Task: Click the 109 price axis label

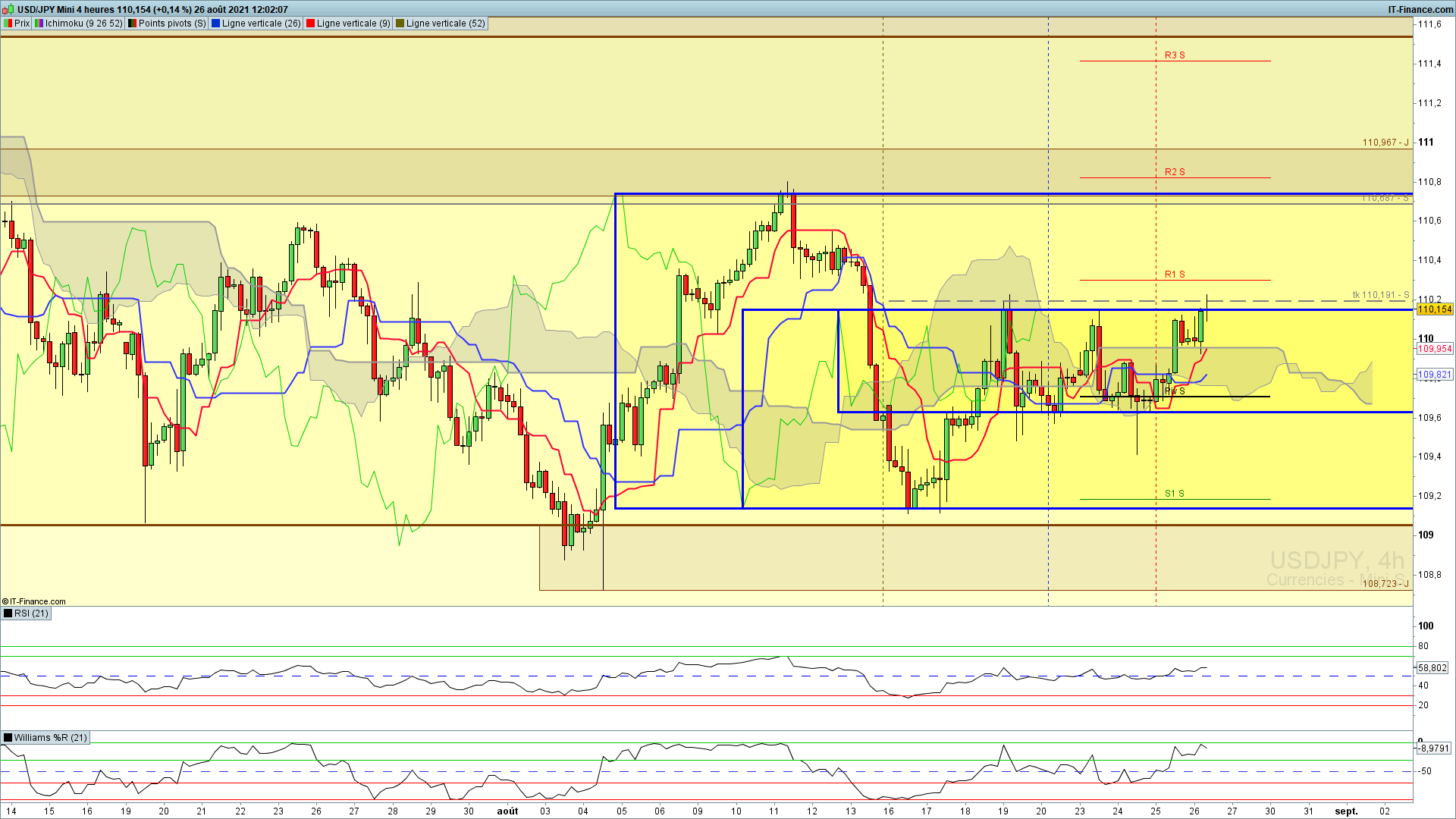Action: pos(1426,535)
